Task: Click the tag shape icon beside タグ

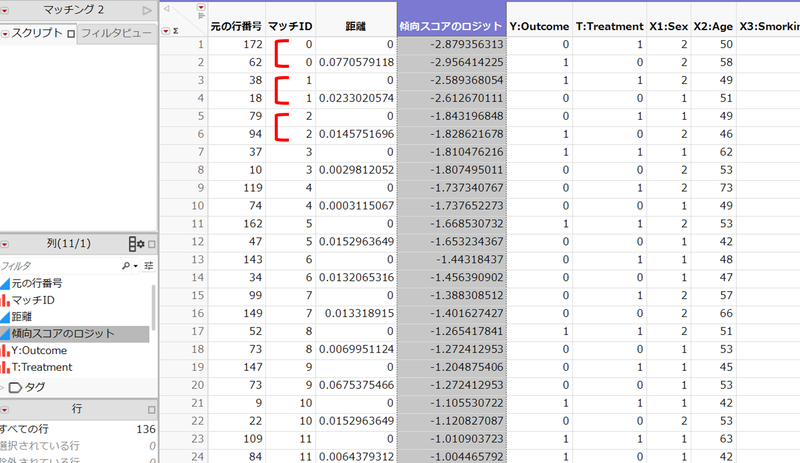Action: pyautogui.click(x=15, y=388)
